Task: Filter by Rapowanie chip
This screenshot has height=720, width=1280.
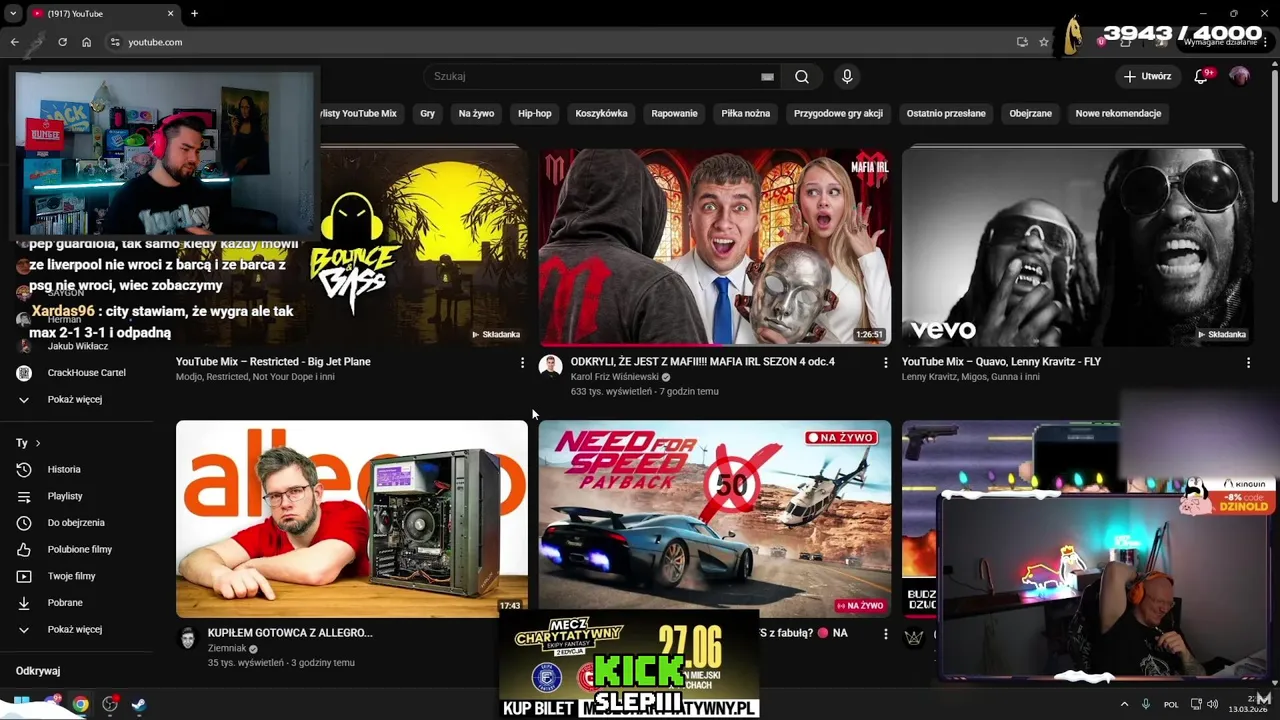Action: (x=674, y=114)
